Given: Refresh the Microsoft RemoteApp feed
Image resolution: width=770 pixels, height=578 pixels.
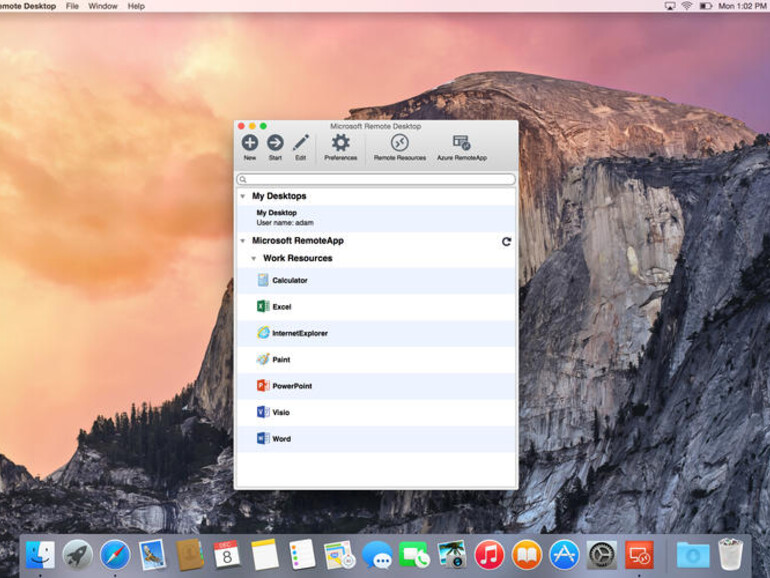Looking at the screenshot, I should [x=506, y=242].
